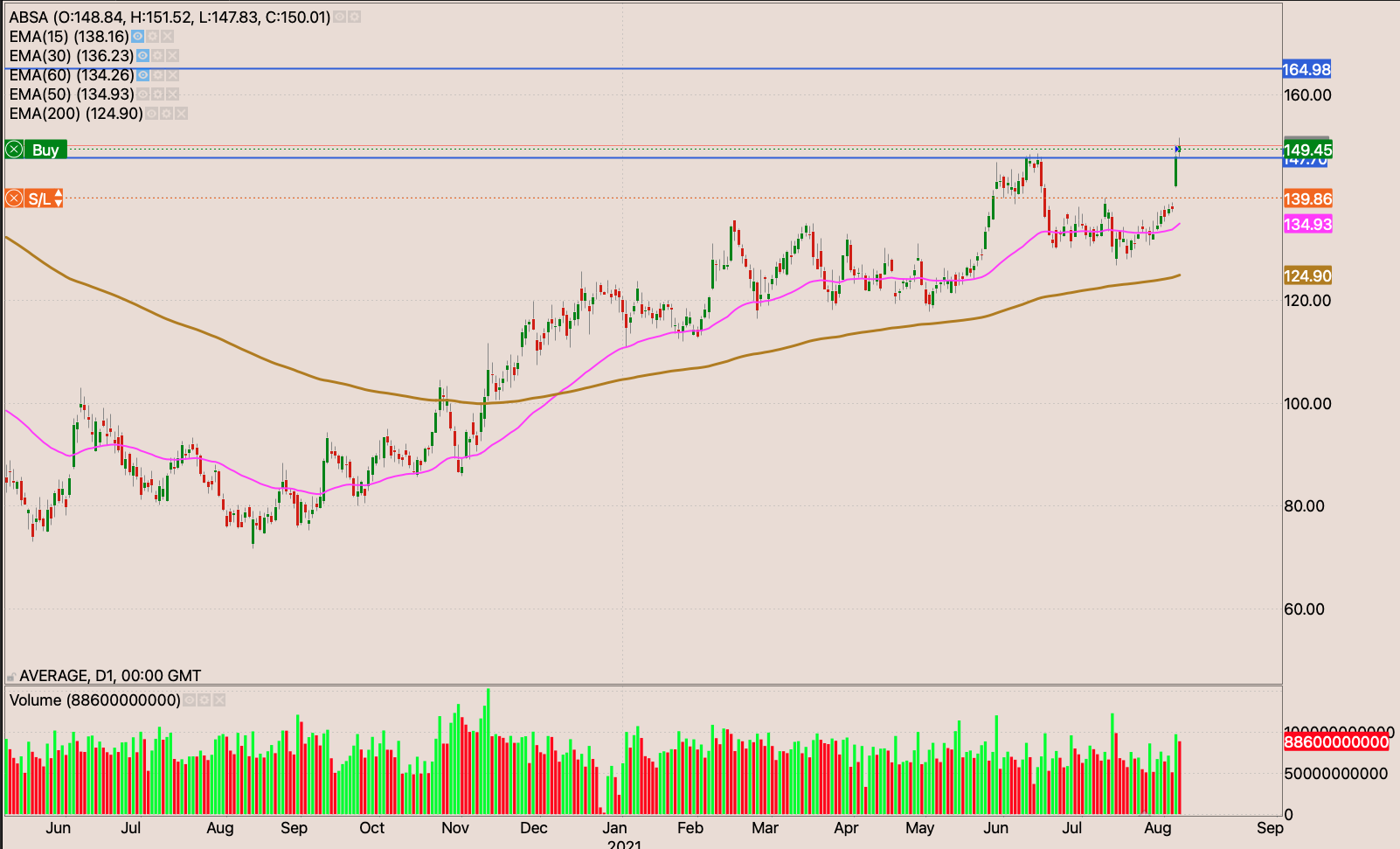
Task: Remove the S/L stop loss order
Action: click(14, 198)
